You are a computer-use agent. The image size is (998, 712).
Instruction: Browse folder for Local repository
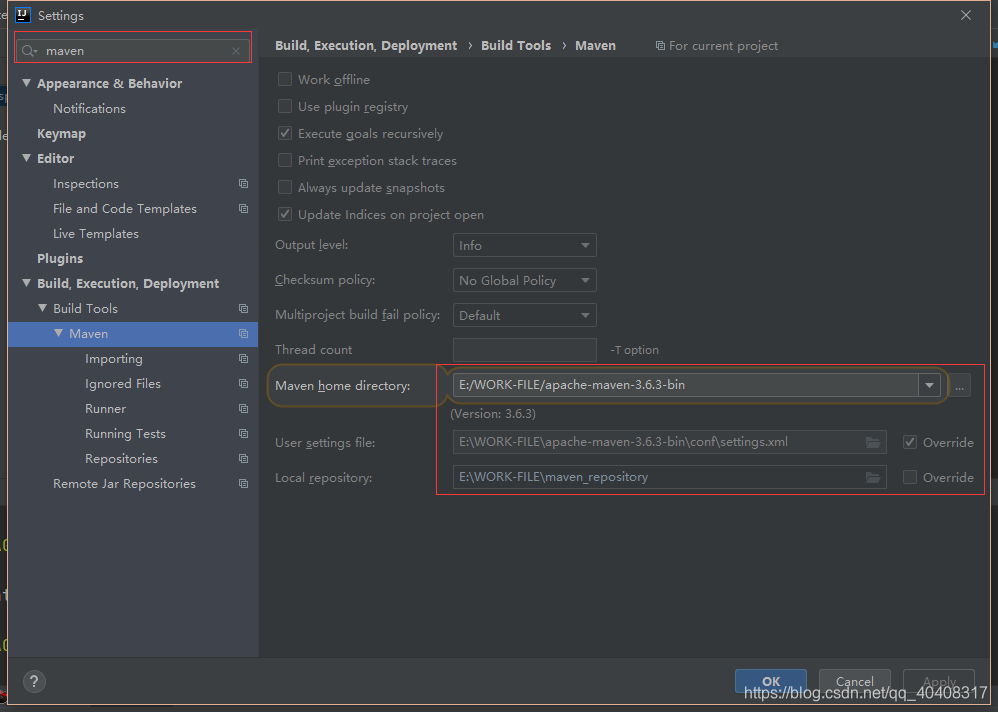pyautogui.click(x=873, y=477)
